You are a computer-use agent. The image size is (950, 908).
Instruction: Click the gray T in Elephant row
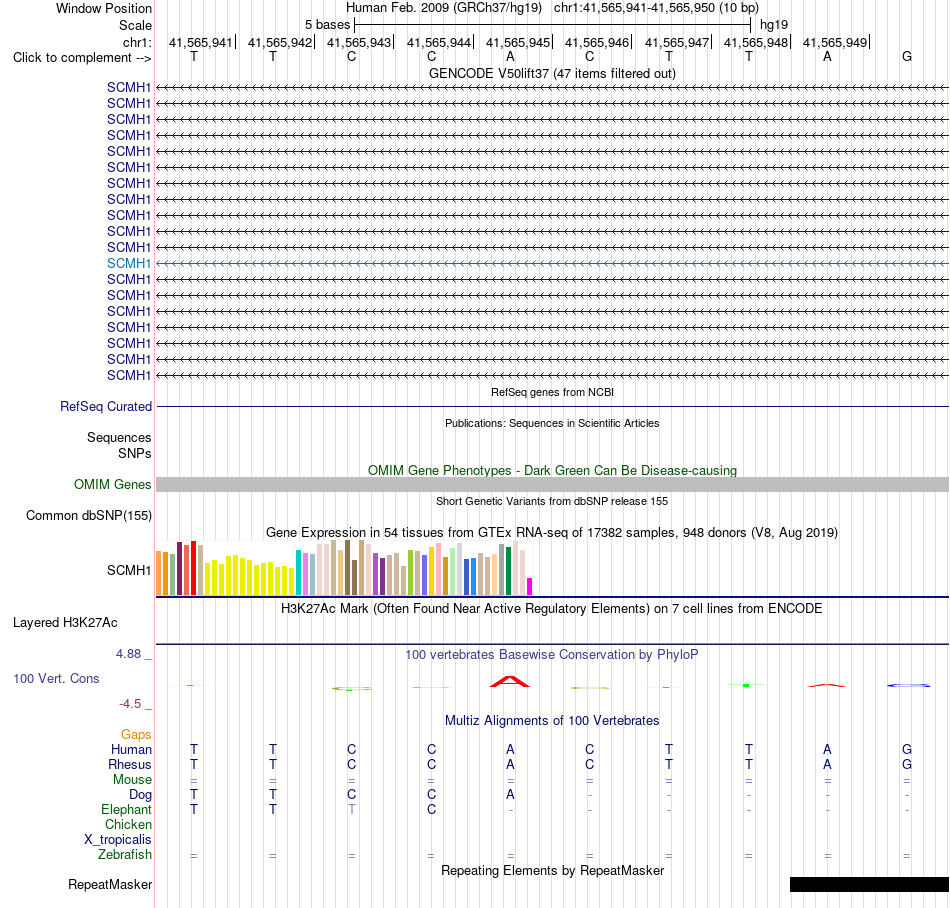pyautogui.click(x=351, y=809)
